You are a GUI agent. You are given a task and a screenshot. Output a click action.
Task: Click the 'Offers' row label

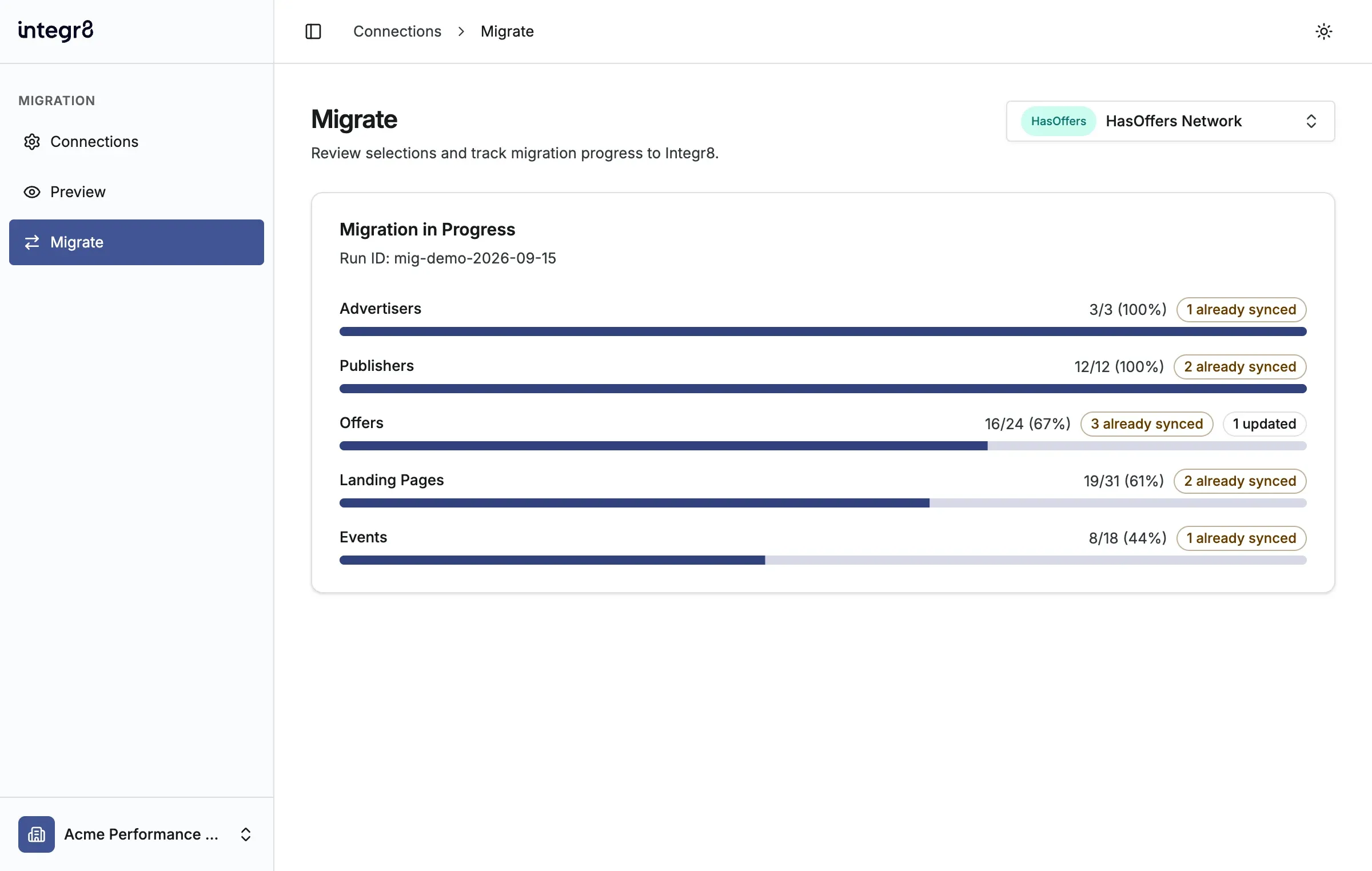[361, 423]
